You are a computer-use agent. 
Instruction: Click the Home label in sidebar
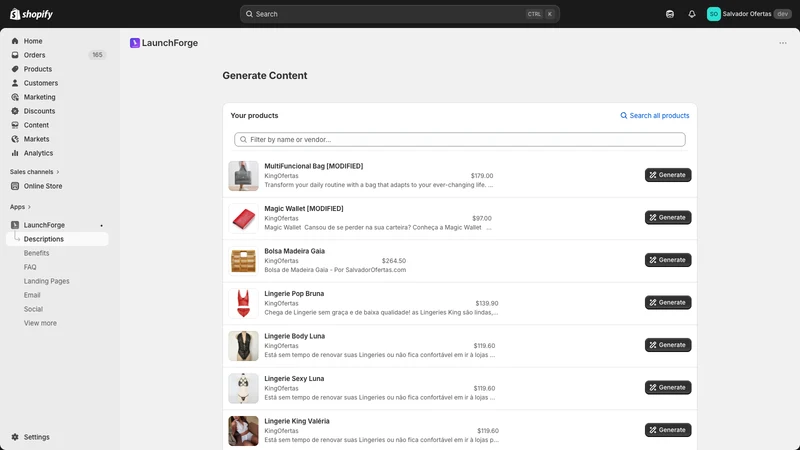click(33, 41)
